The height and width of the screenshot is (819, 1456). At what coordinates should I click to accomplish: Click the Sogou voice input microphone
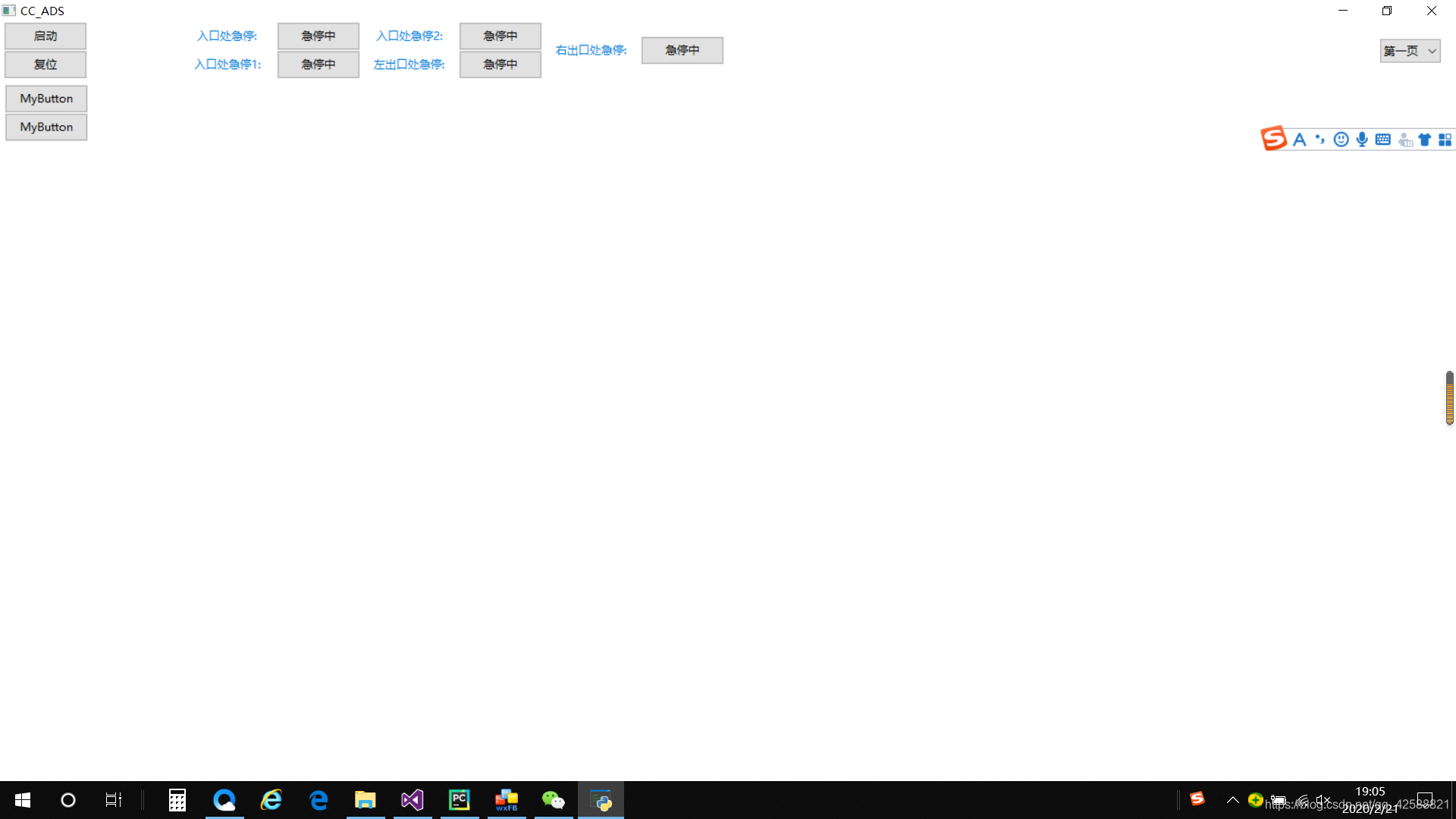click(1362, 140)
